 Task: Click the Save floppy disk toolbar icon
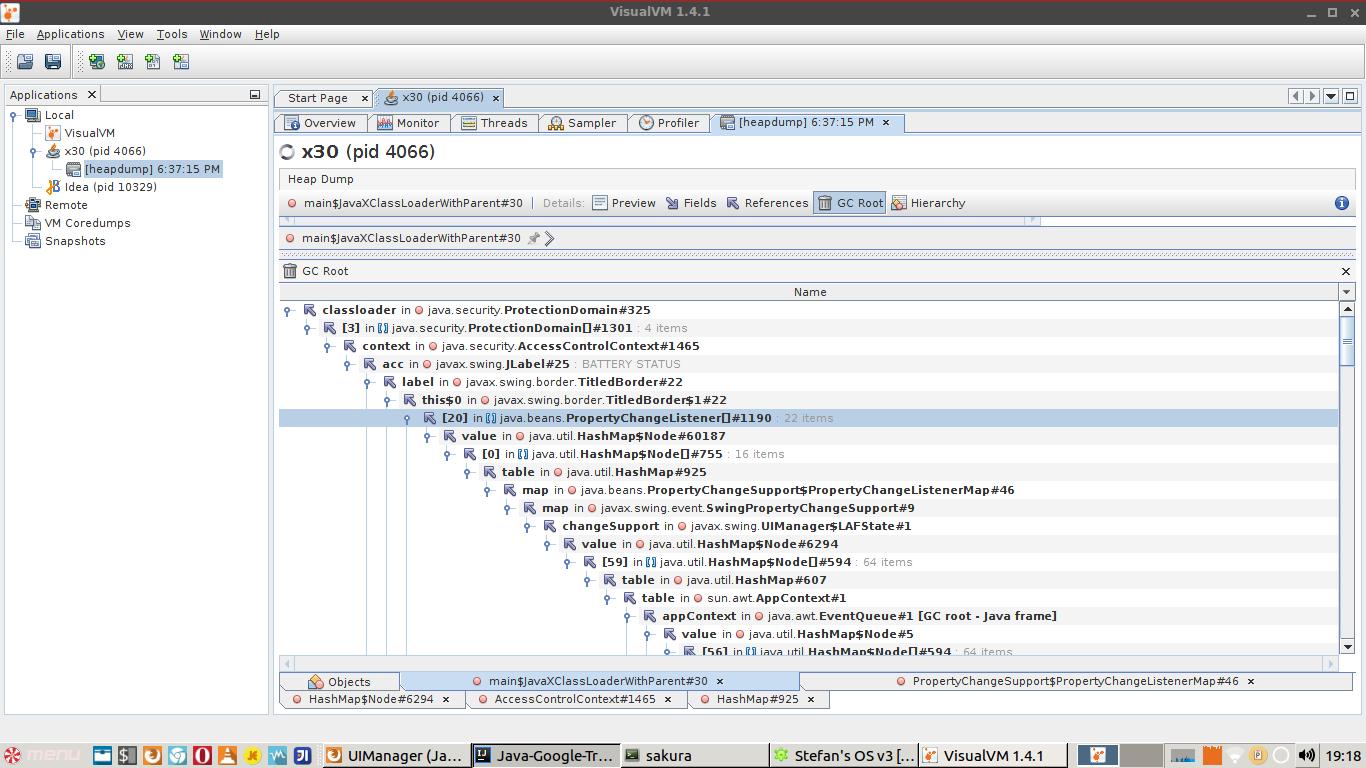click(53, 62)
